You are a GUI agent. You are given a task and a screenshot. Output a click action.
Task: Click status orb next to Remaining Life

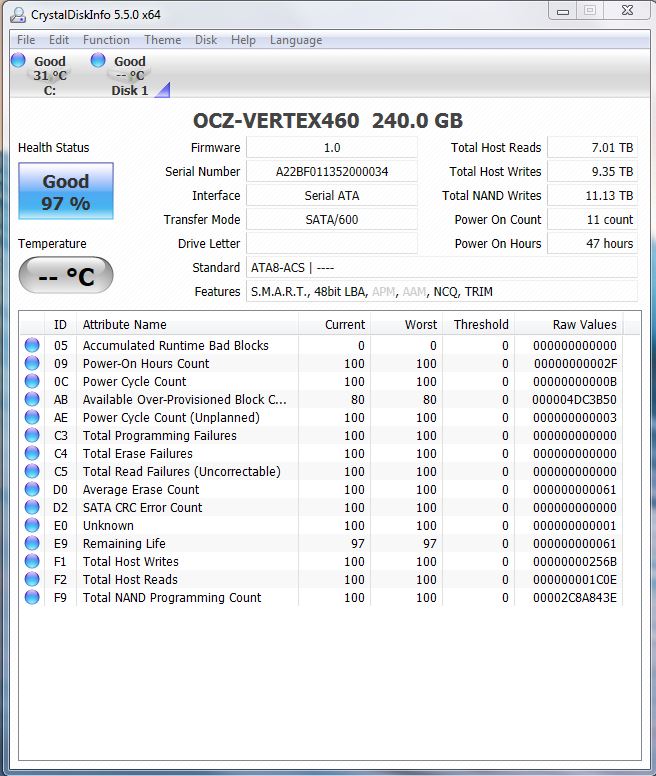(x=33, y=544)
